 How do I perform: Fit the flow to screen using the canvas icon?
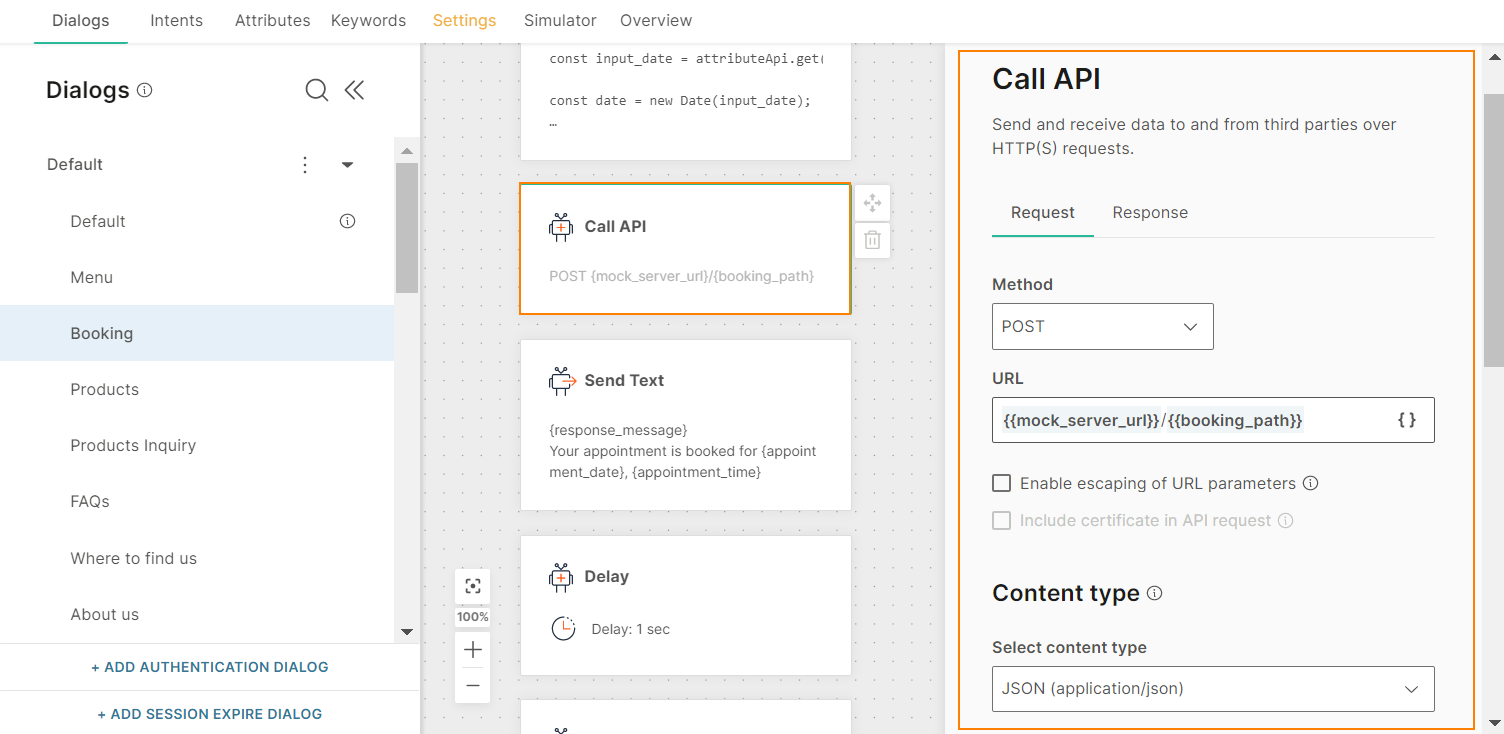472,586
